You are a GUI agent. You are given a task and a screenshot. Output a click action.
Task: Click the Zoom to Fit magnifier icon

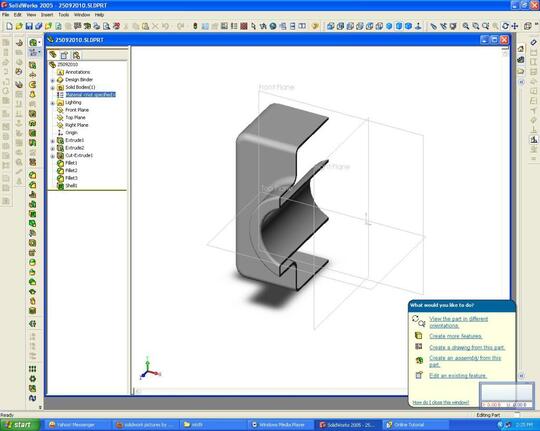[x=466, y=26]
